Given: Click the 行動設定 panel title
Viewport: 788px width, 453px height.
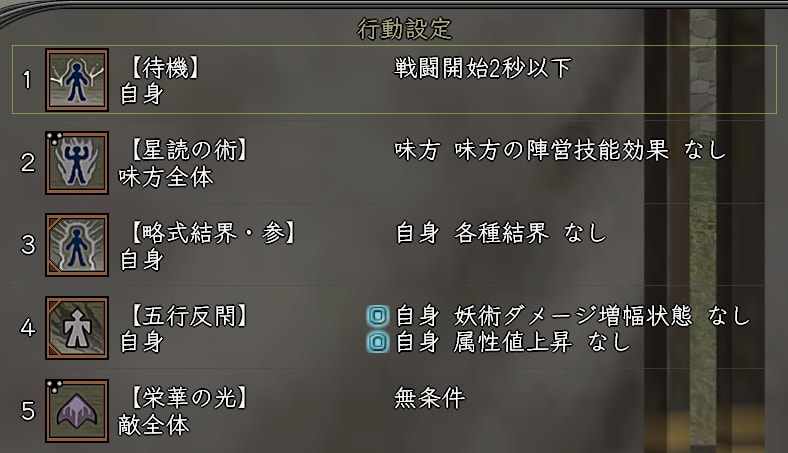Looking at the screenshot, I should pyautogui.click(x=405, y=28).
